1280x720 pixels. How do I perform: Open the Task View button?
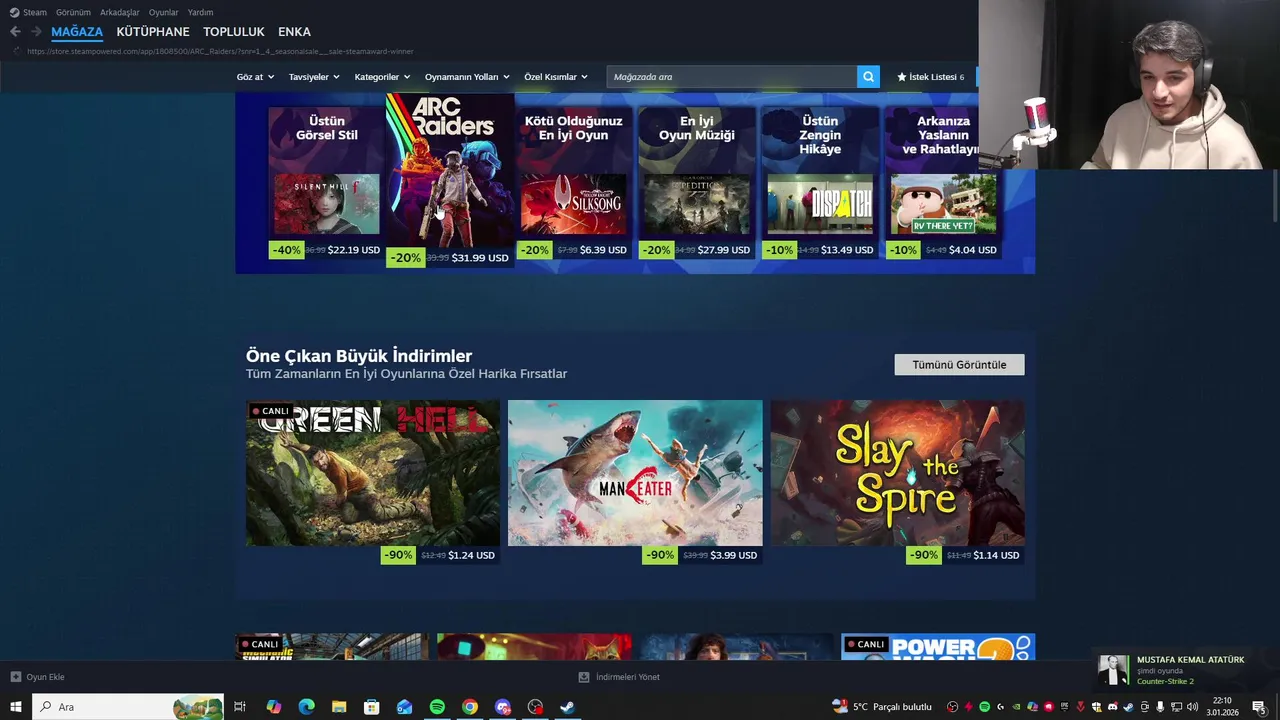pyautogui.click(x=240, y=707)
